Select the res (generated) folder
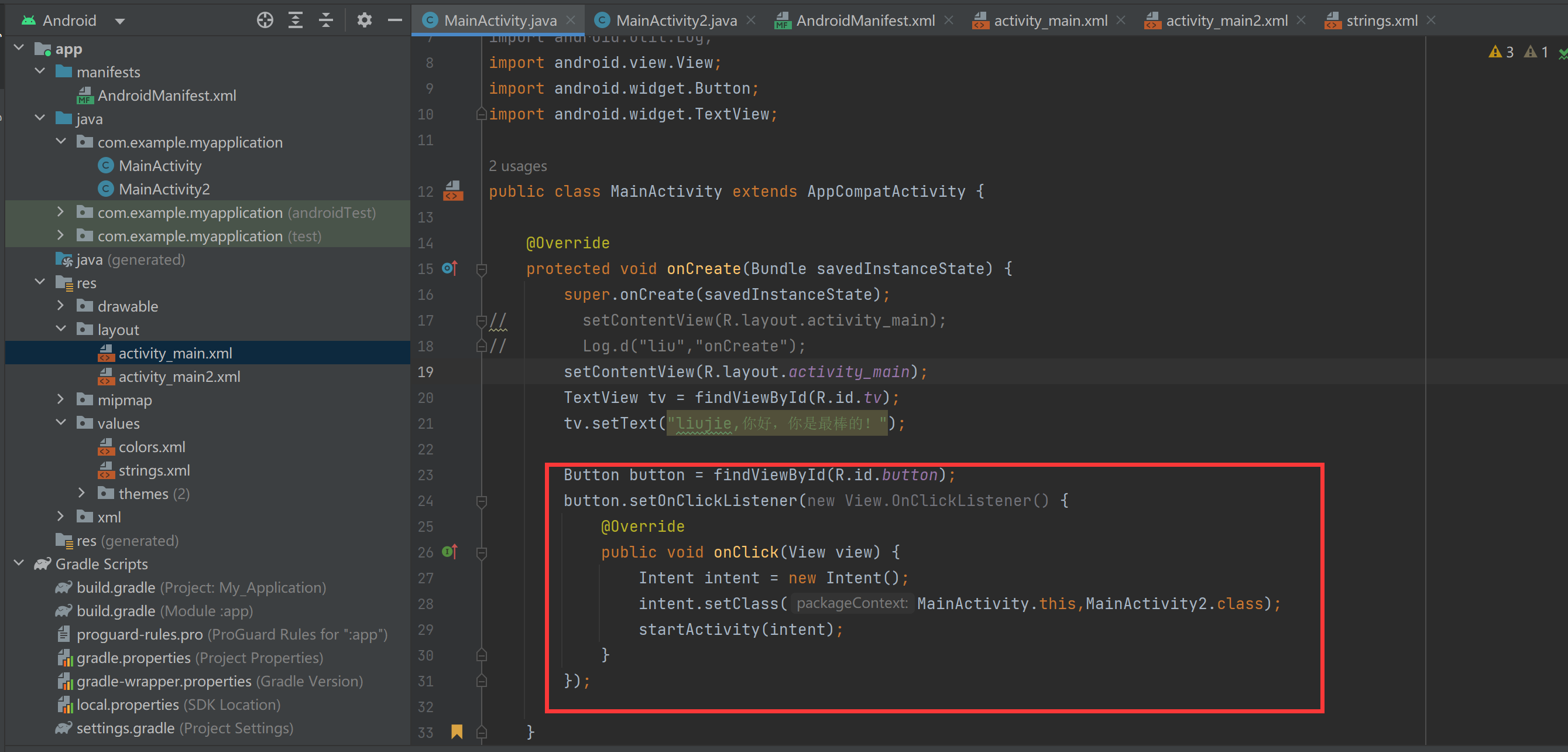1568x752 pixels. [117, 540]
